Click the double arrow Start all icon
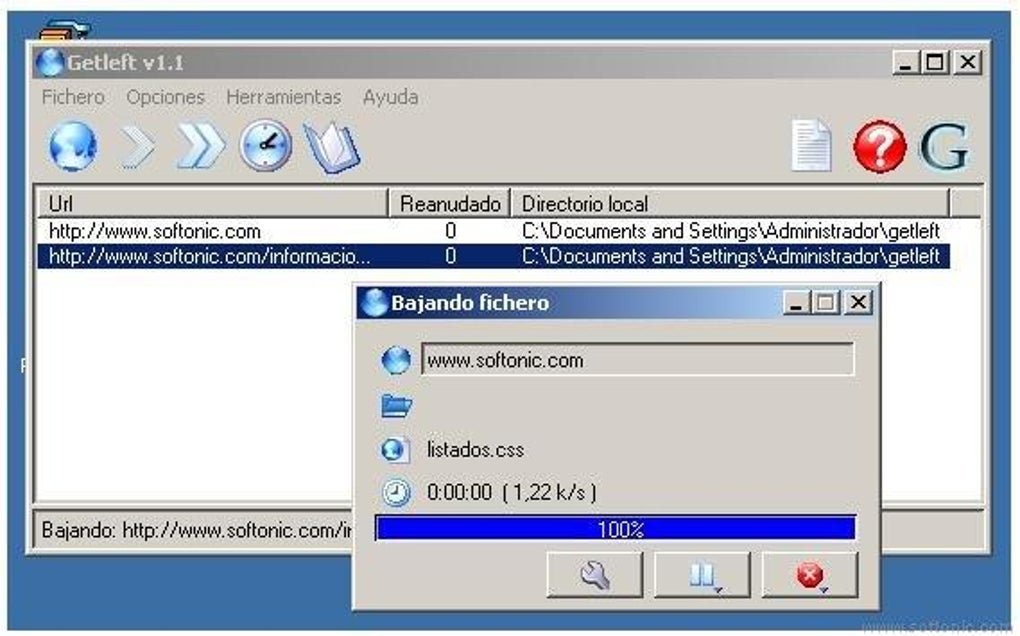The width and height of the screenshot is (1020, 636). (x=201, y=146)
